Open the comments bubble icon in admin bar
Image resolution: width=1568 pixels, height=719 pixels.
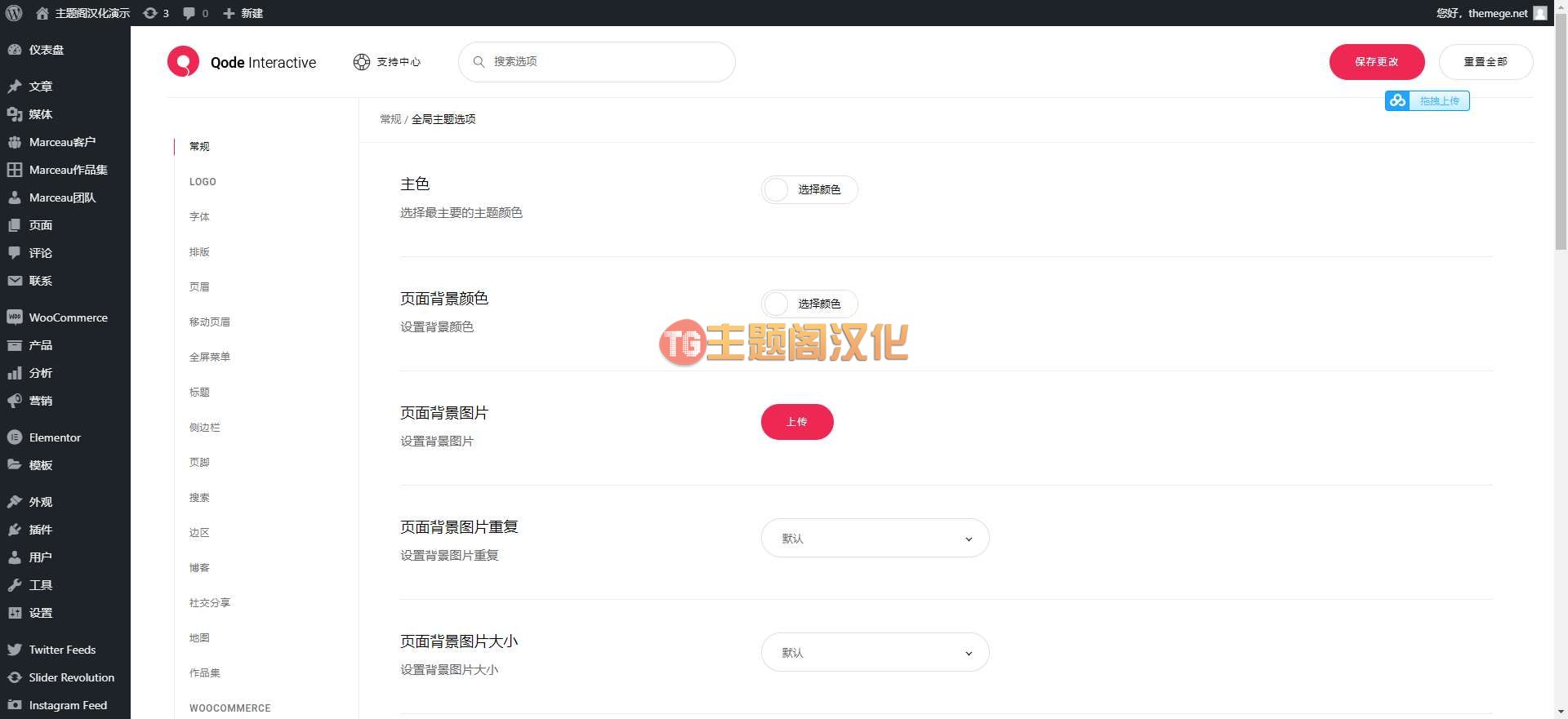pyautogui.click(x=189, y=13)
